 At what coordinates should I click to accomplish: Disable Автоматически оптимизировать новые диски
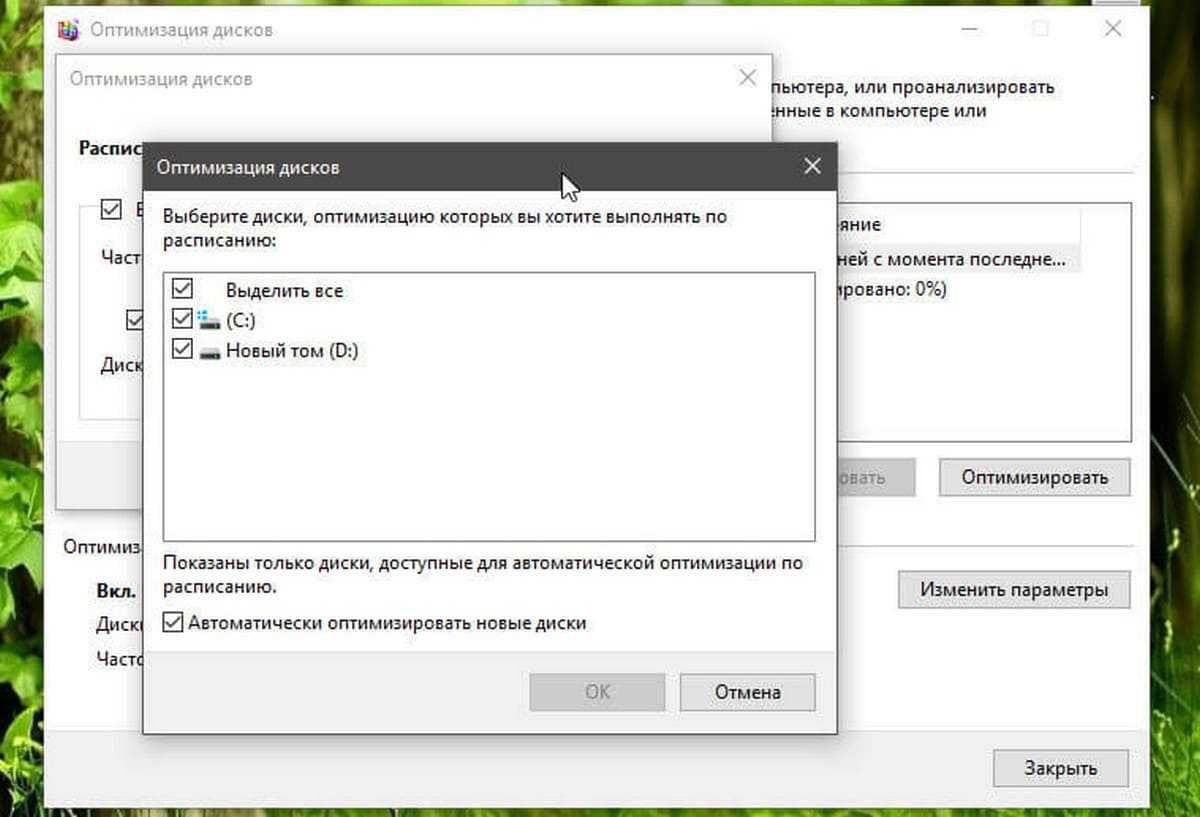(173, 623)
